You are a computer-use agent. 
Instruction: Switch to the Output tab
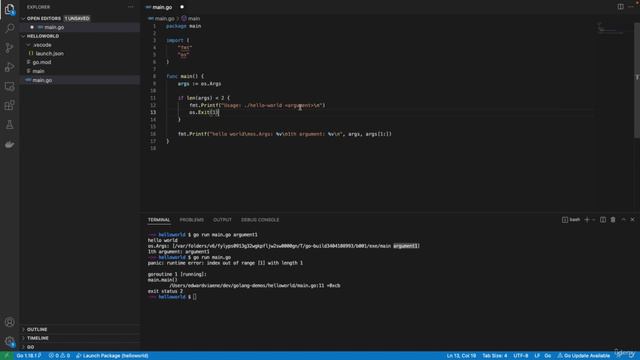(222, 220)
